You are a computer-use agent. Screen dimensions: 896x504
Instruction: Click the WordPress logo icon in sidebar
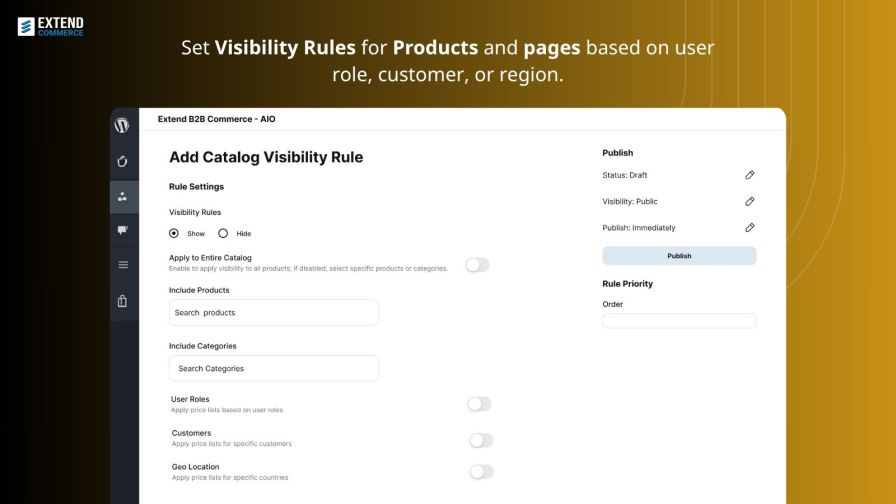tap(122, 125)
